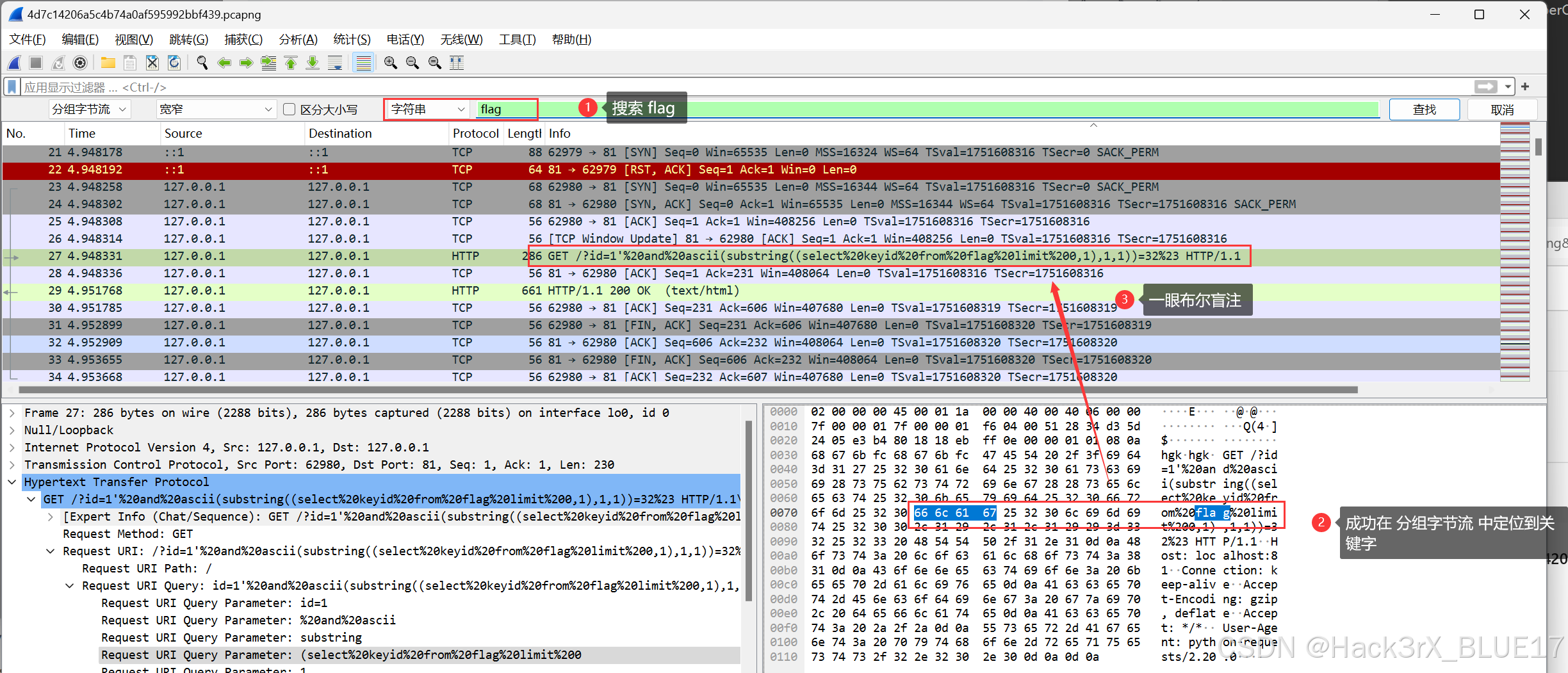Open the 捕获(C) menu

pos(243,40)
